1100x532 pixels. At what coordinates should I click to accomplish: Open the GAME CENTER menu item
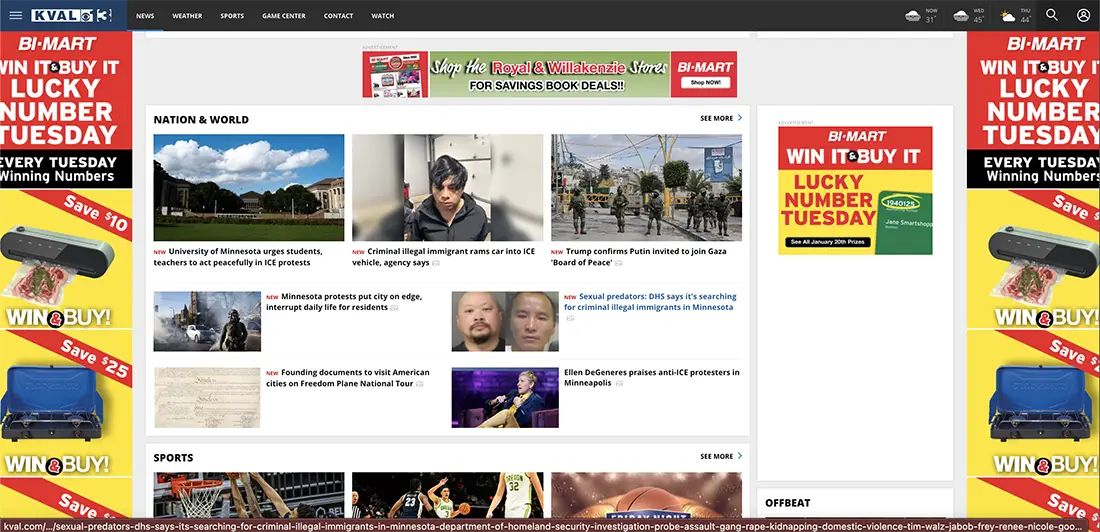284,15
